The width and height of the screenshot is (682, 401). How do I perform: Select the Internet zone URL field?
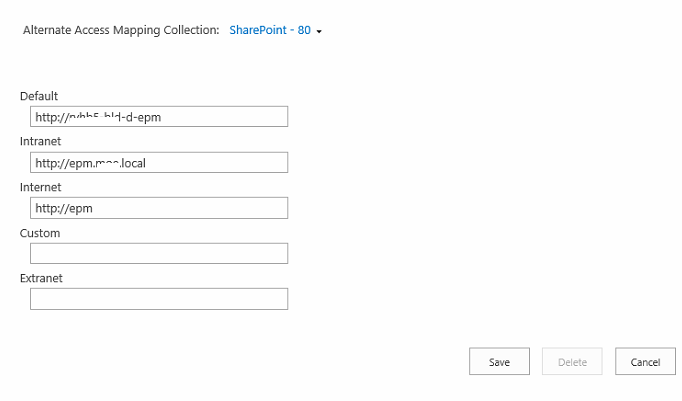159,208
